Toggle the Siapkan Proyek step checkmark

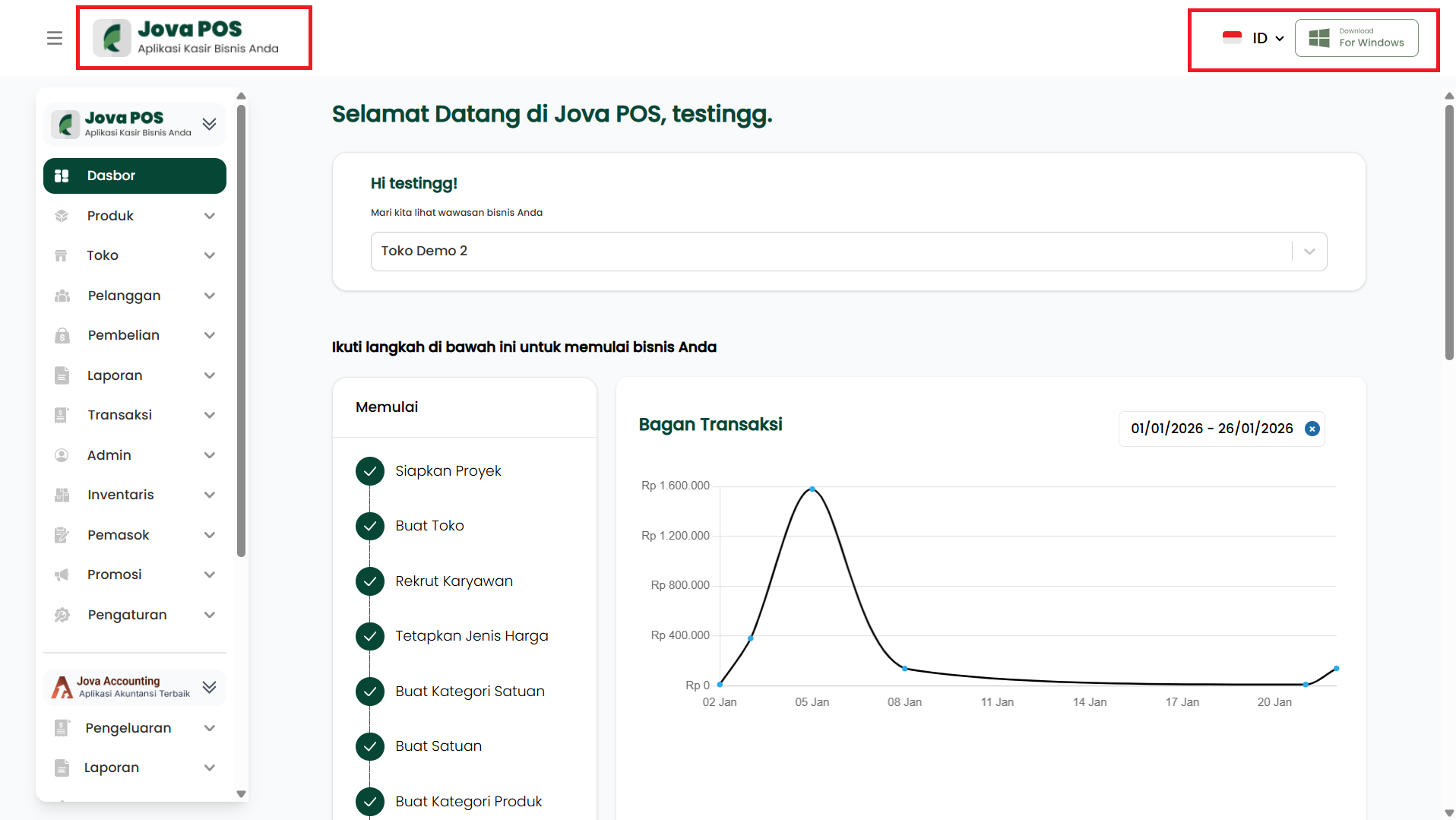370,471
